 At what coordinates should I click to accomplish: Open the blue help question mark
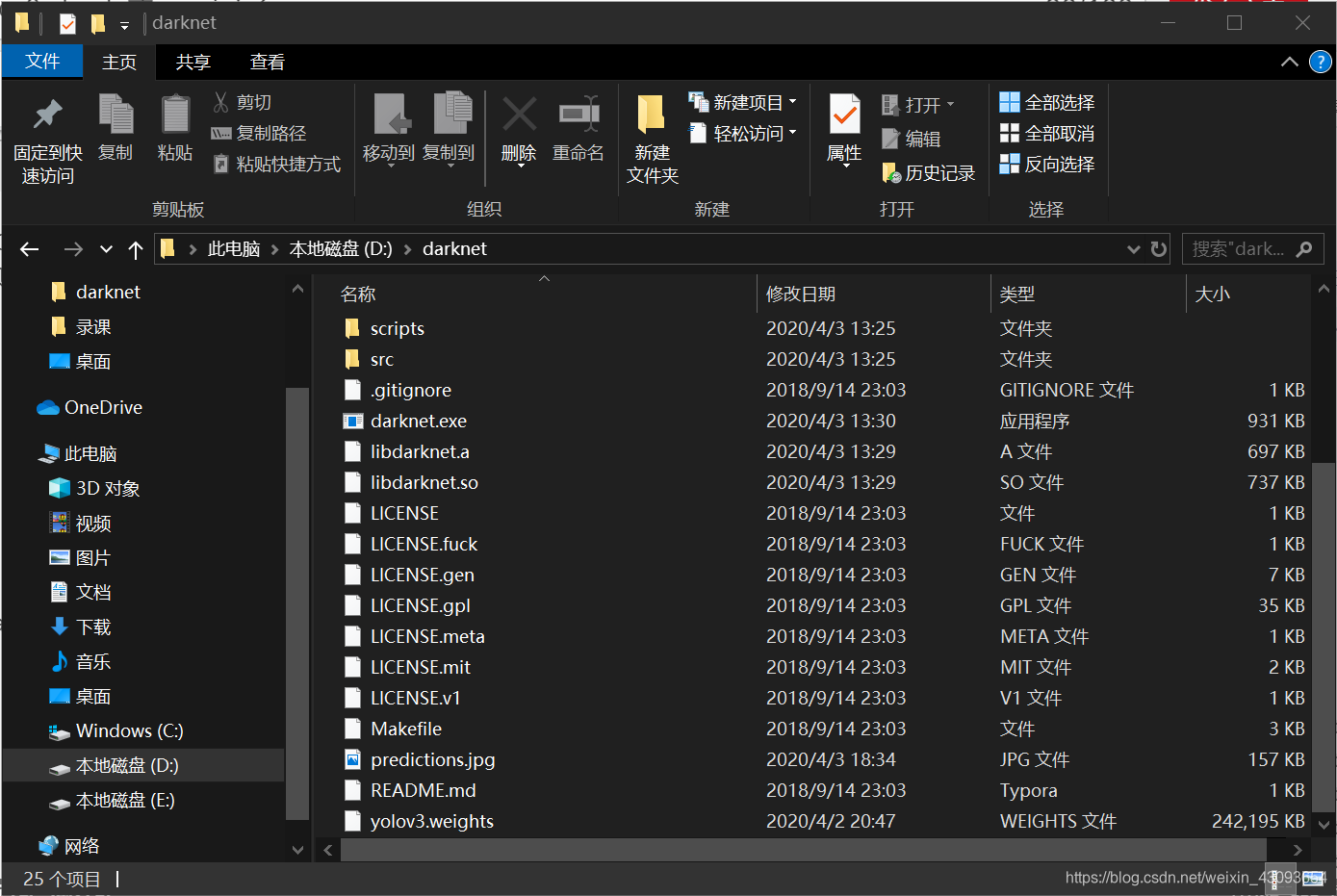[x=1321, y=63]
